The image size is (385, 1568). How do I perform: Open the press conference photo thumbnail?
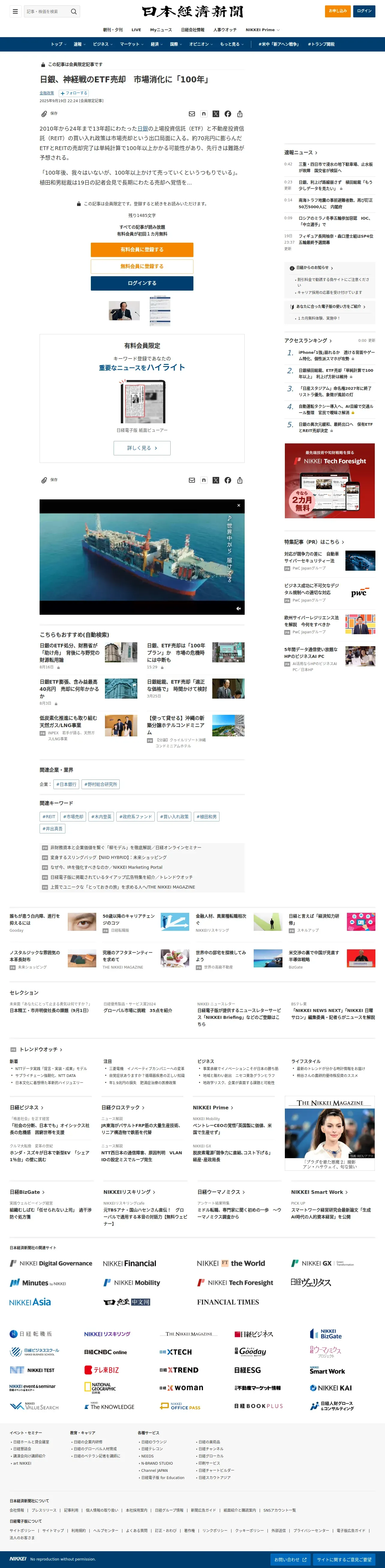[124, 310]
